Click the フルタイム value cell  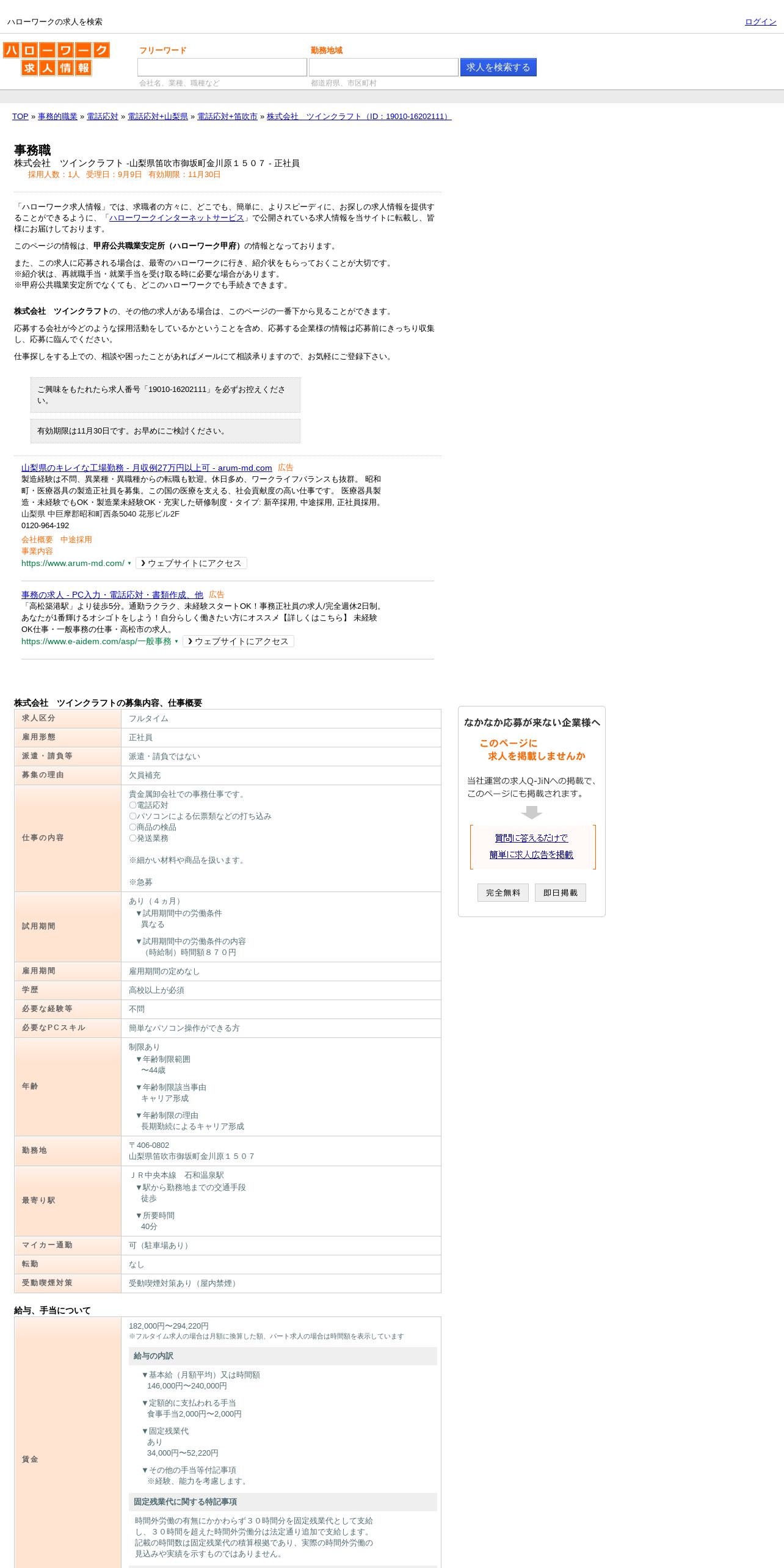281,719
